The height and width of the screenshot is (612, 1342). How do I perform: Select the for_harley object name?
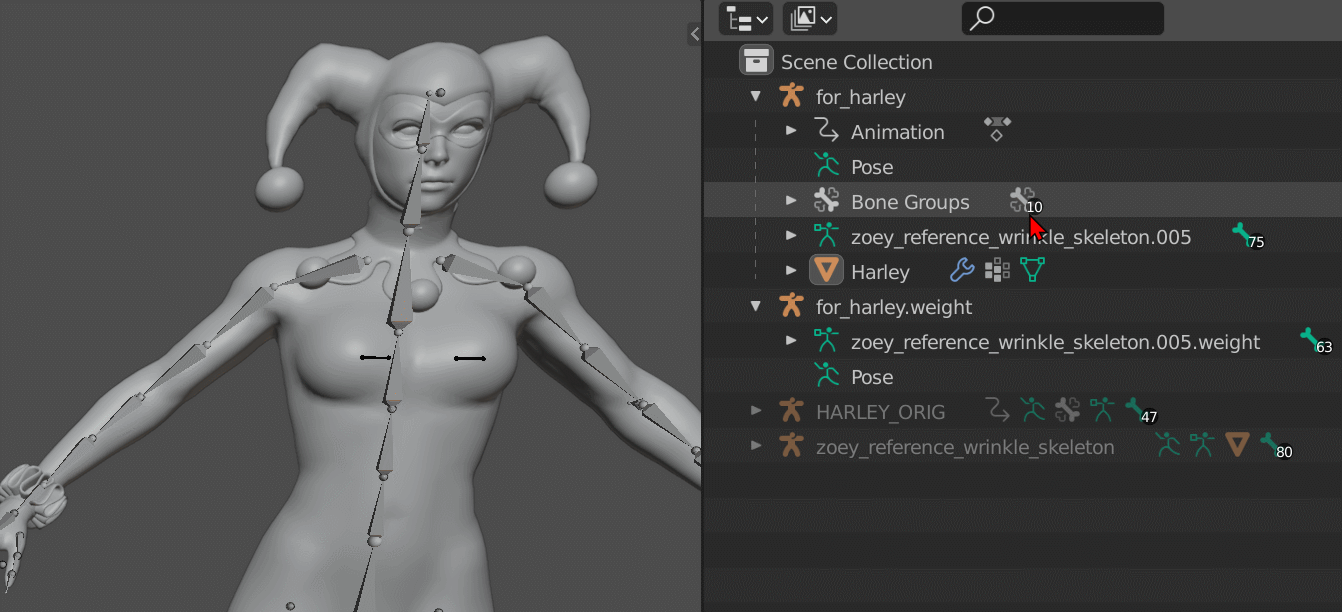(861, 97)
